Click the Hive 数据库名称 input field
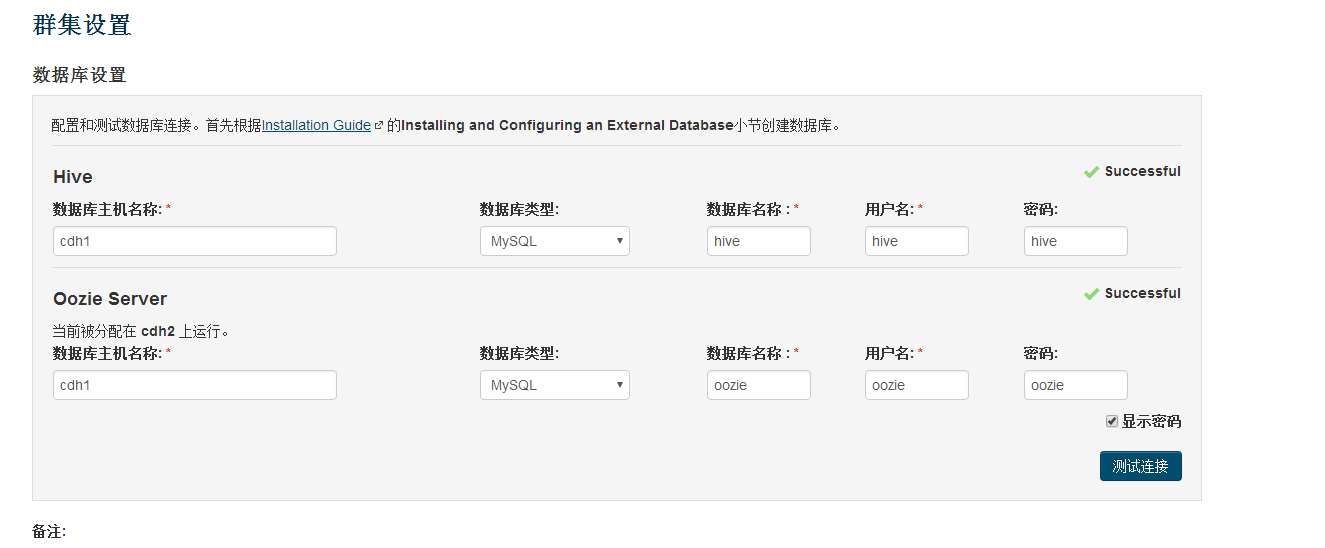The image size is (1325, 548). coord(759,241)
